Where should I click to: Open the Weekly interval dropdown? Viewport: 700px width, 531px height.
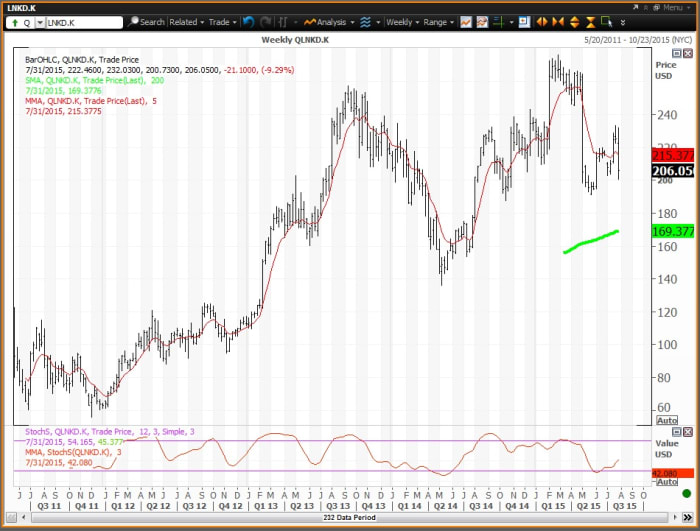tap(402, 21)
